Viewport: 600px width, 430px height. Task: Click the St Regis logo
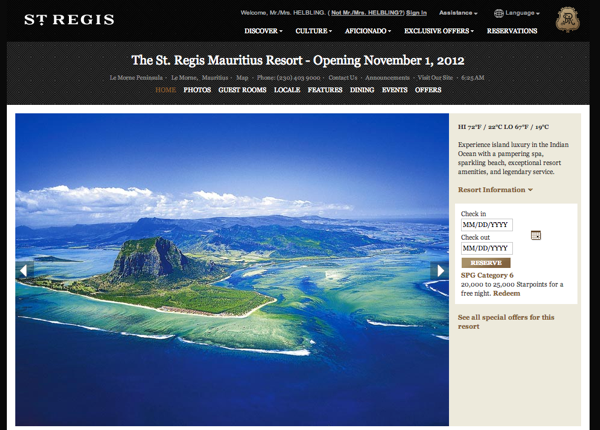point(69,20)
